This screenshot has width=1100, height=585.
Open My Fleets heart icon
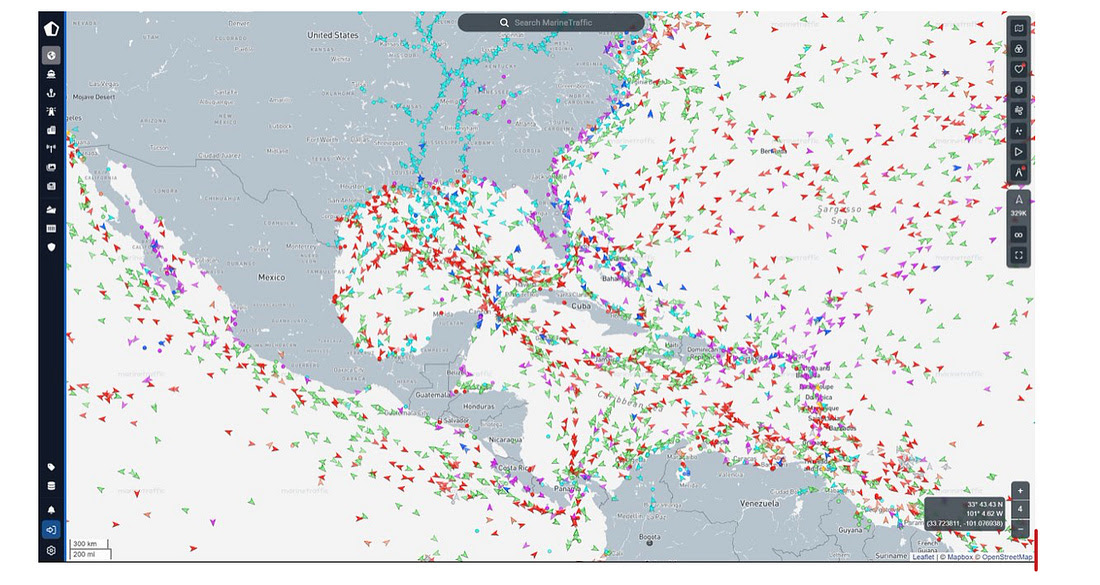click(1019, 69)
